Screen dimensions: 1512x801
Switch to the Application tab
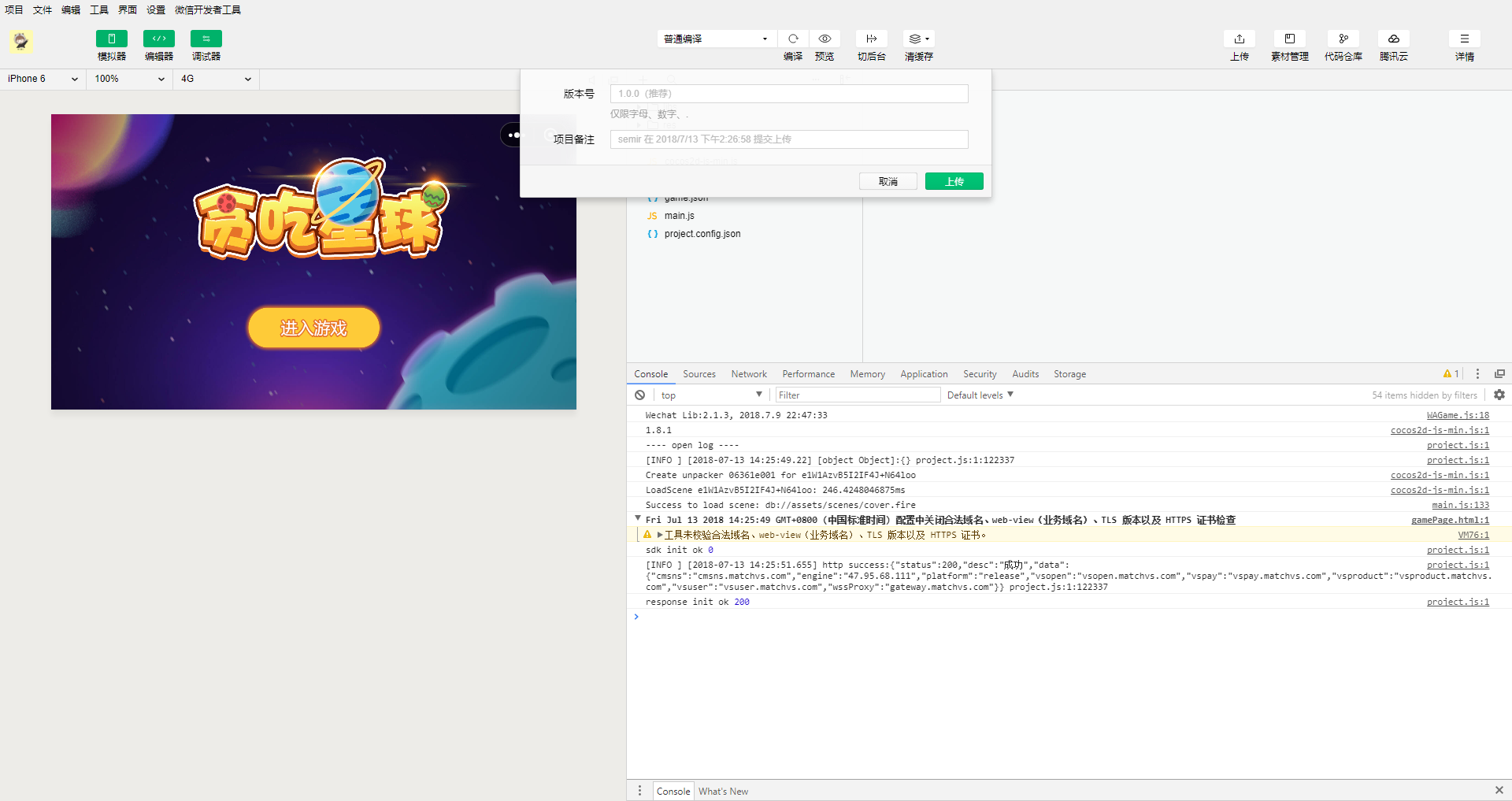coord(925,374)
